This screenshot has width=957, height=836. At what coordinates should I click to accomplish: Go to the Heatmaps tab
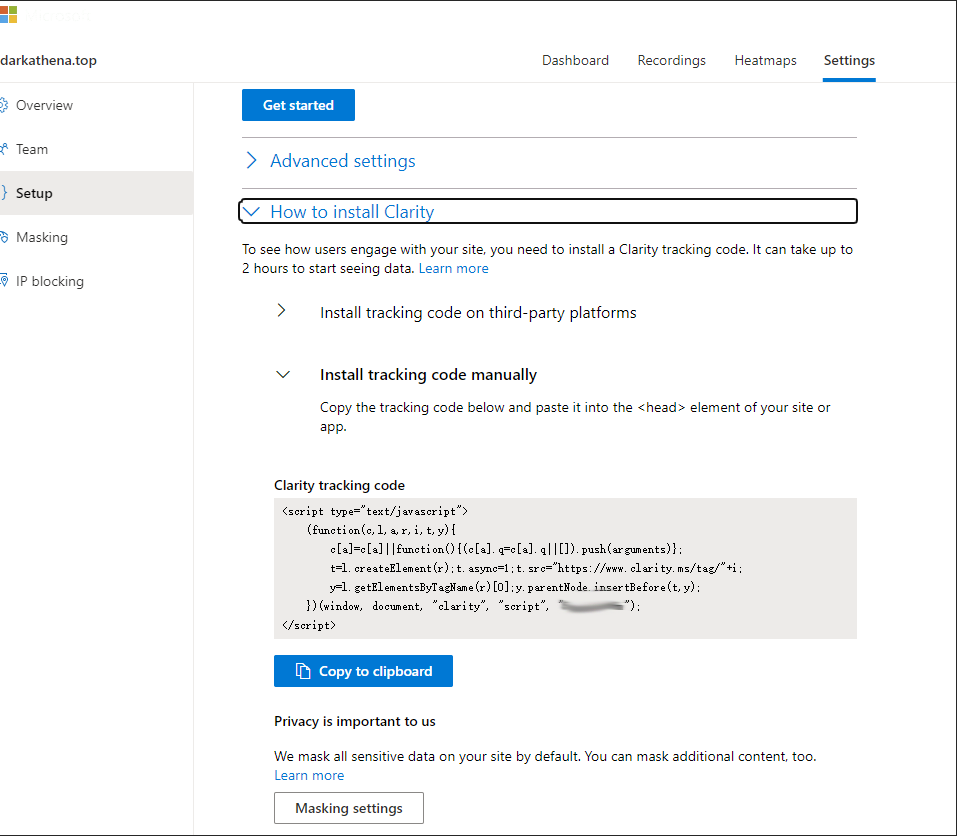[x=765, y=60]
